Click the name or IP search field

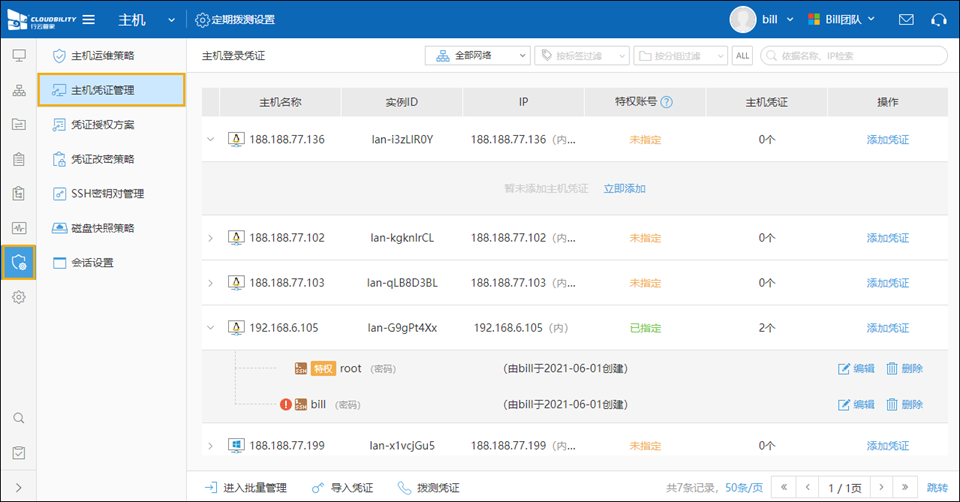pos(854,56)
